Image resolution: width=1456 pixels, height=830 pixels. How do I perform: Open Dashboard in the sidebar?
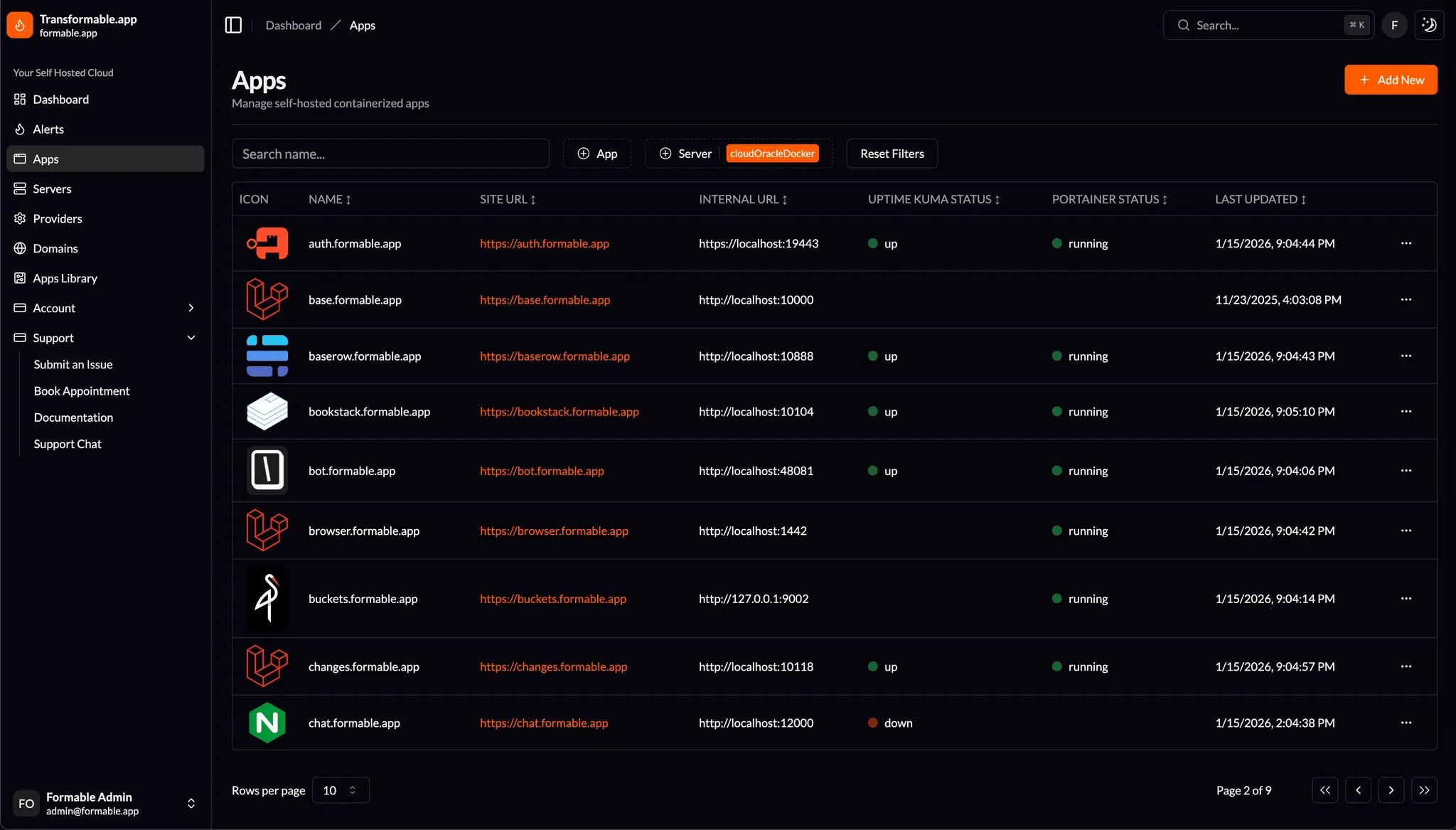(x=105, y=100)
